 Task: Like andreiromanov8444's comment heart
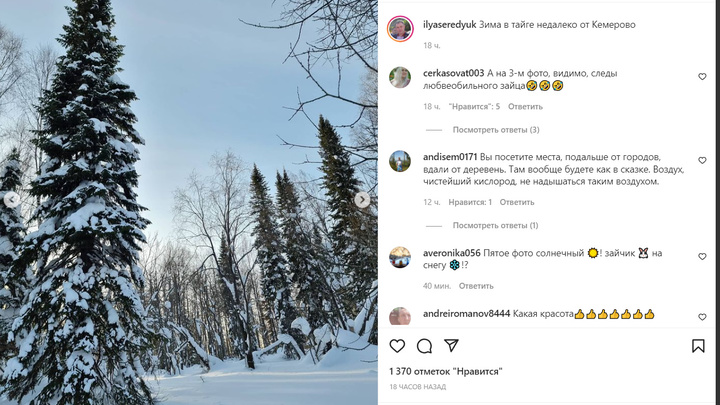(702, 317)
